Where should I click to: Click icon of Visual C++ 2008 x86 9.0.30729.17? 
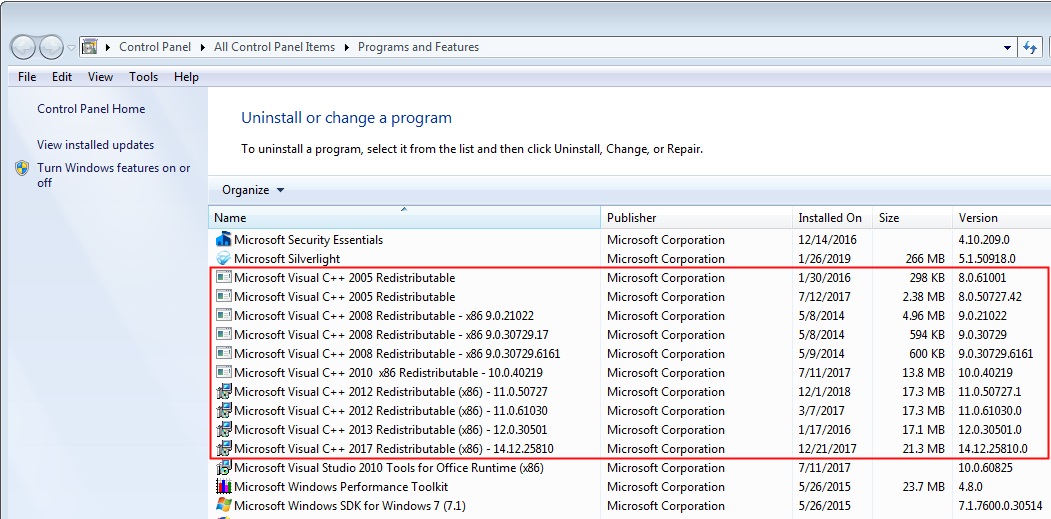223,334
